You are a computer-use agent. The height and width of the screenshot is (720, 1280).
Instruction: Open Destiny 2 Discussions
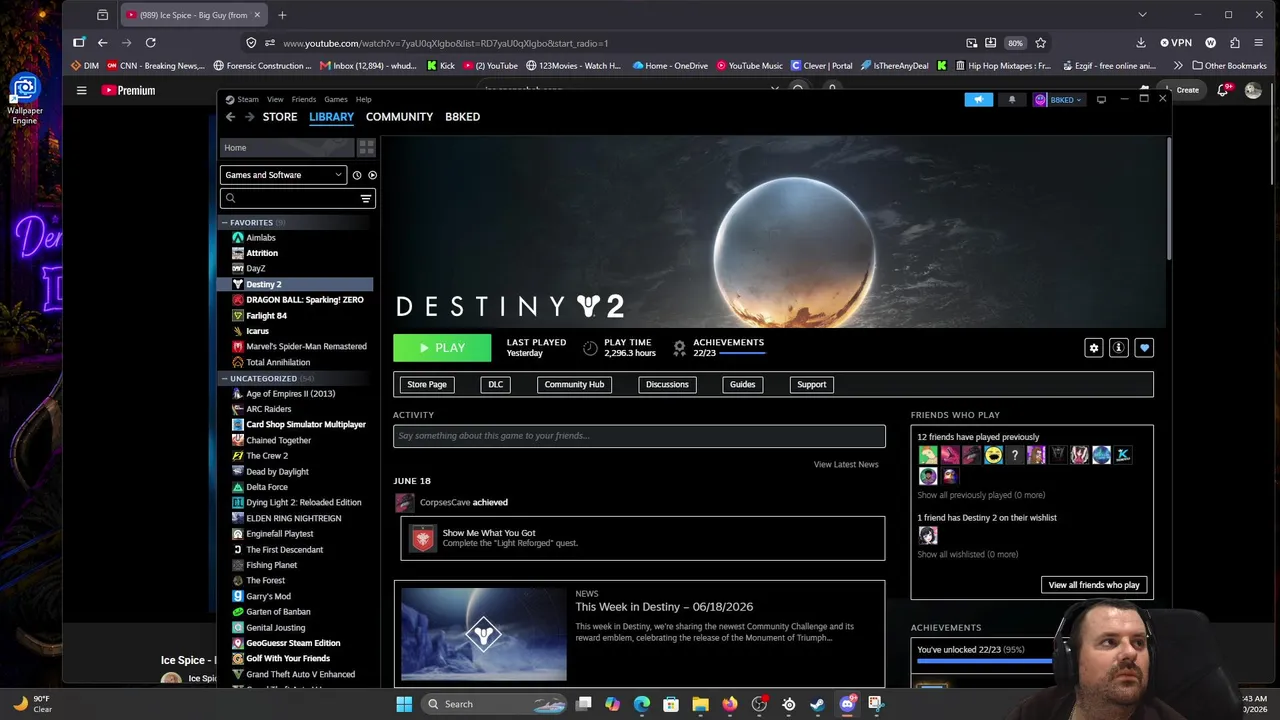point(667,384)
